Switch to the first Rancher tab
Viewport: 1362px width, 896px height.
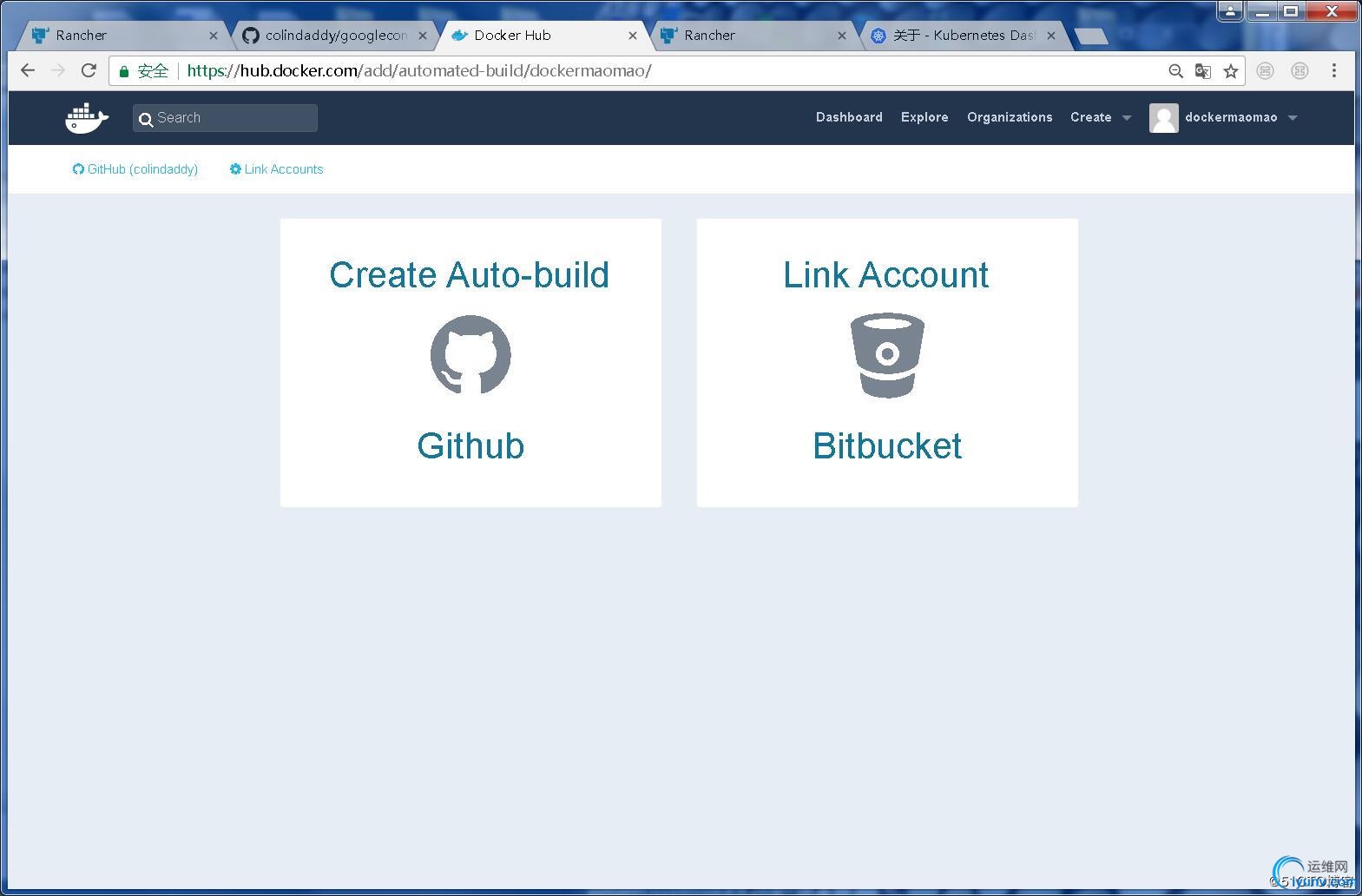tap(122, 36)
